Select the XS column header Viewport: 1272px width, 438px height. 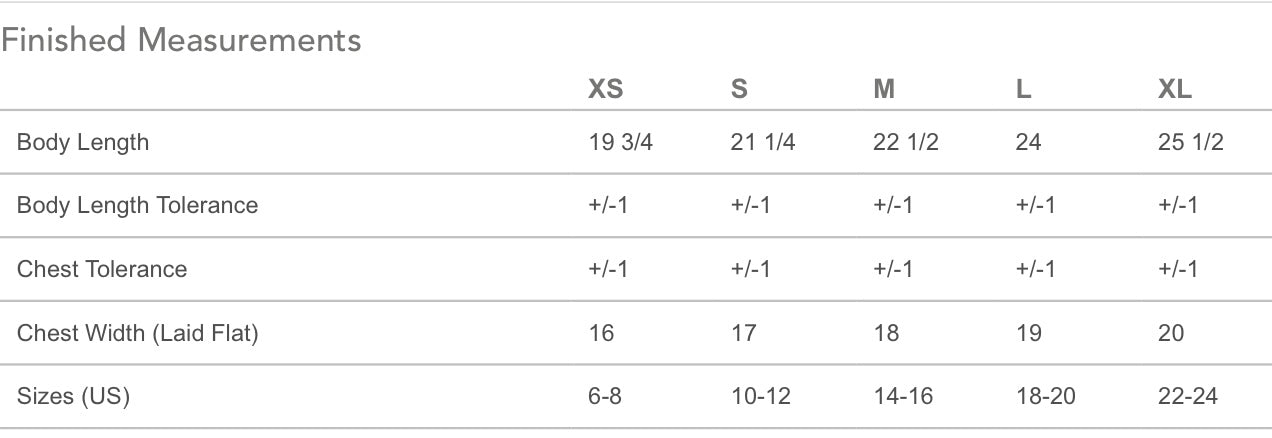pos(605,89)
